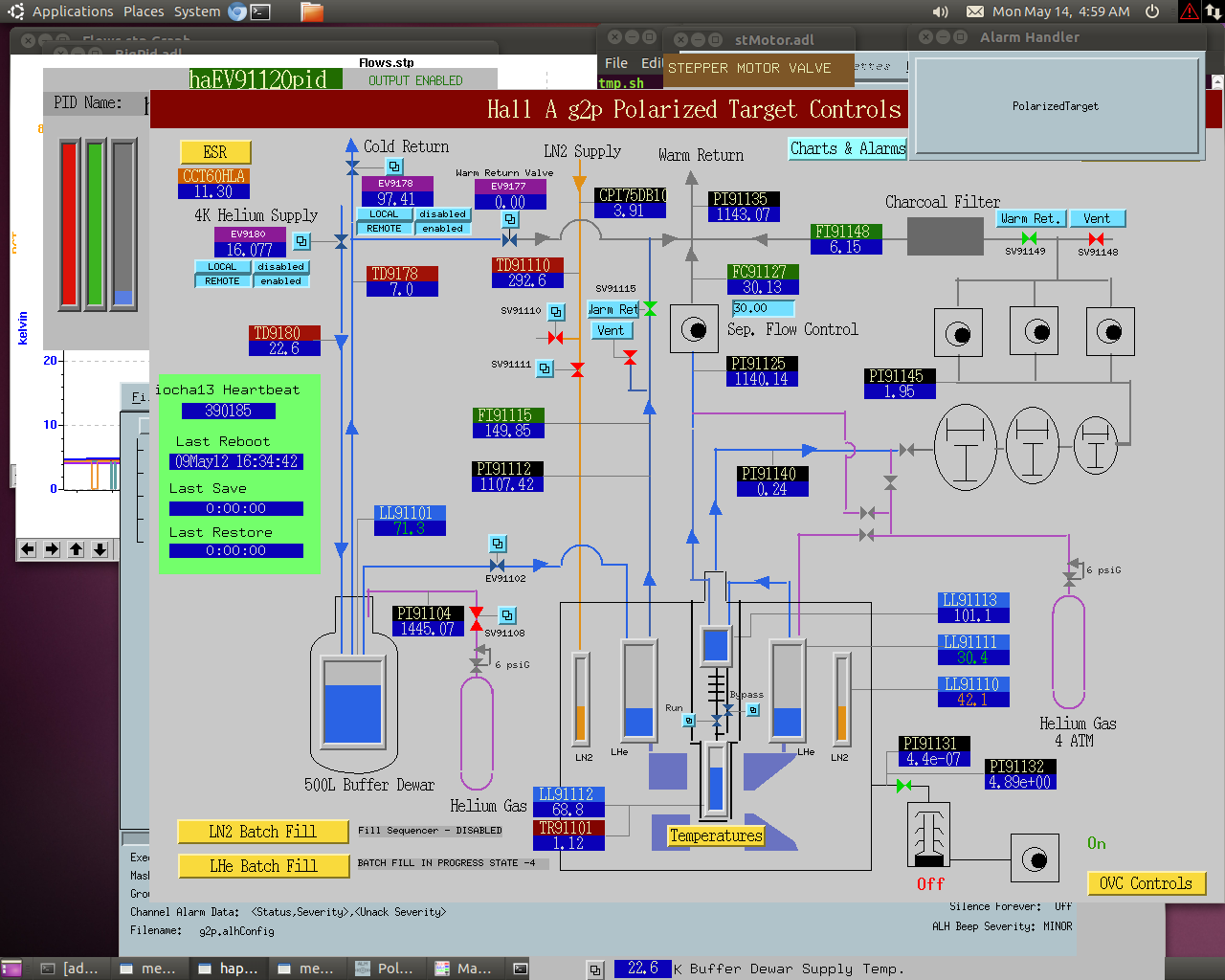Open EV9177 warm return valve display icon
This screenshot has width=1225, height=980.
[510, 220]
